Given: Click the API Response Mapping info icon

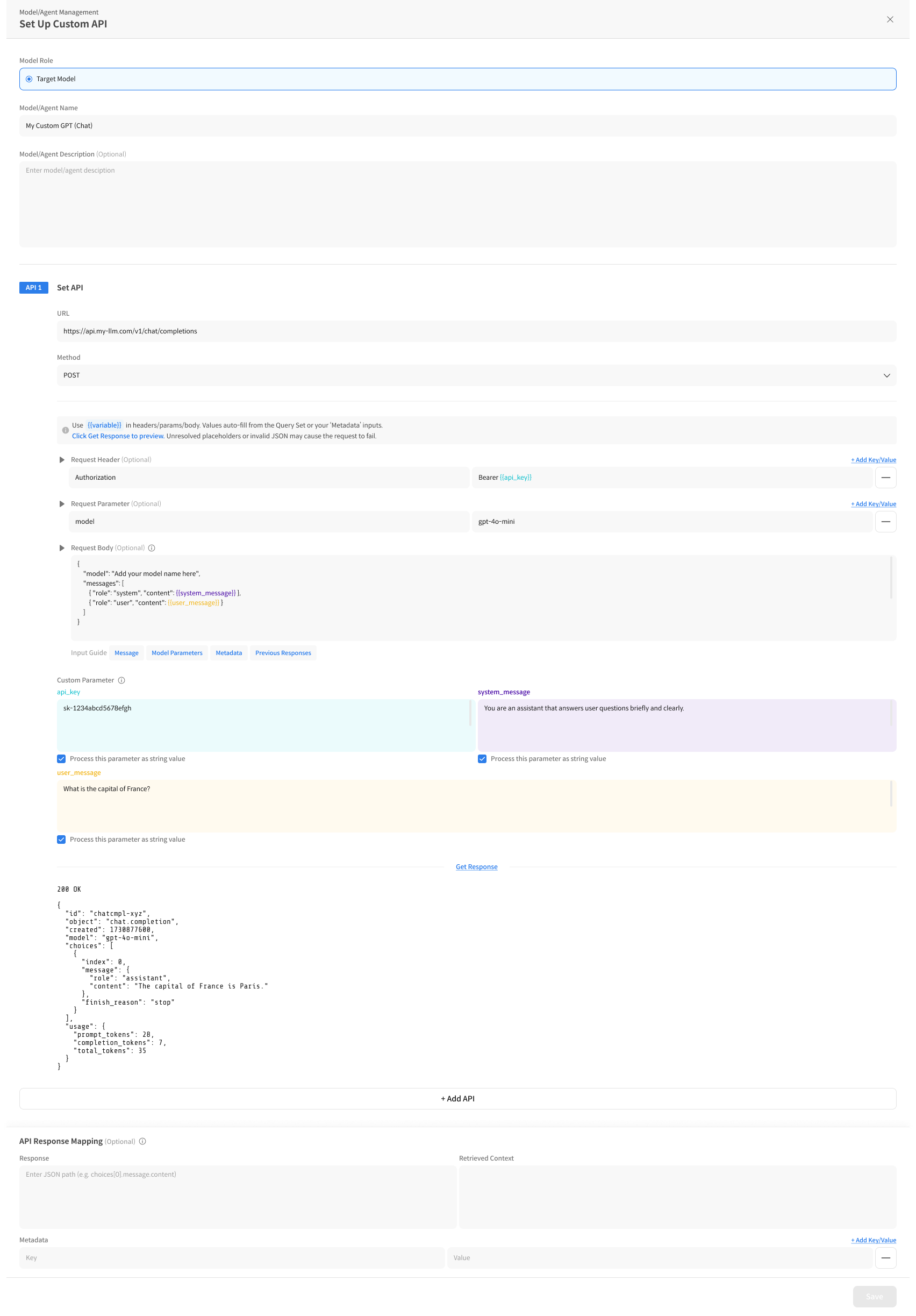Looking at the screenshot, I should (142, 1141).
